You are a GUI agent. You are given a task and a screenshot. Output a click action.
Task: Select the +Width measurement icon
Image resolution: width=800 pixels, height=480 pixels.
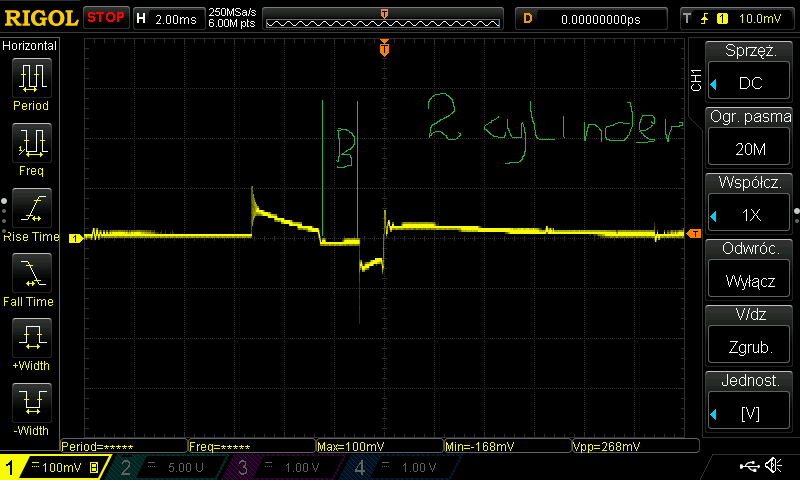pyautogui.click(x=32, y=338)
